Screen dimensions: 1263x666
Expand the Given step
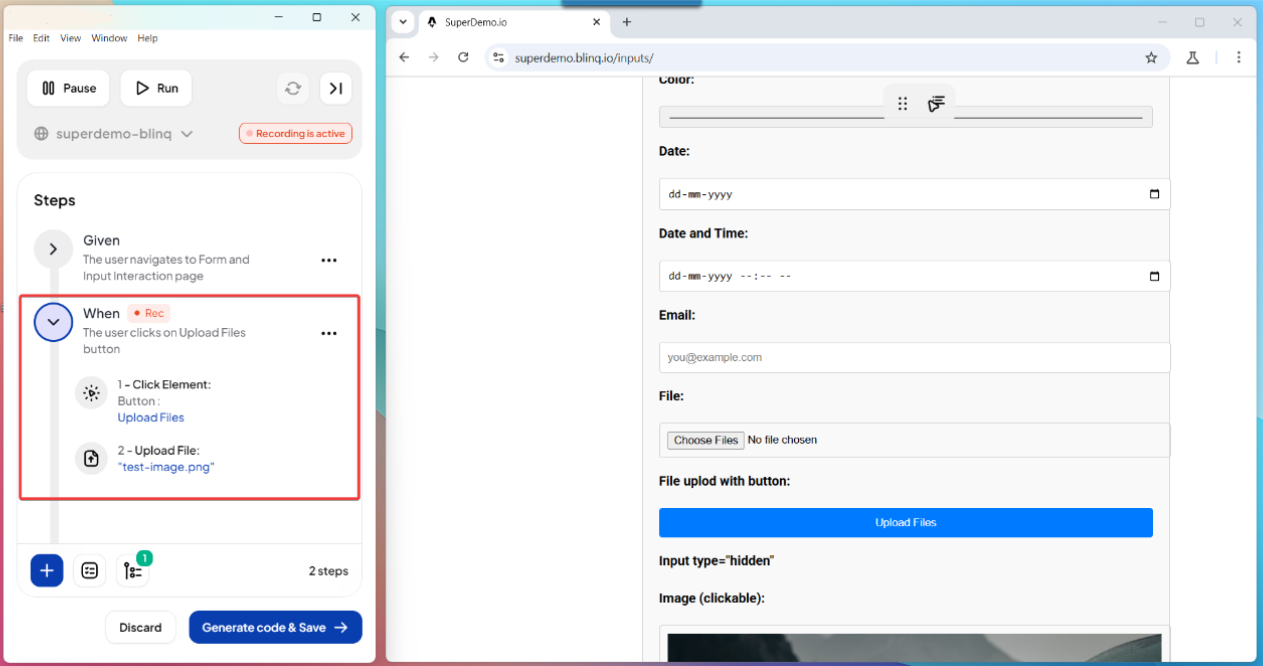[x=53, y=249]
